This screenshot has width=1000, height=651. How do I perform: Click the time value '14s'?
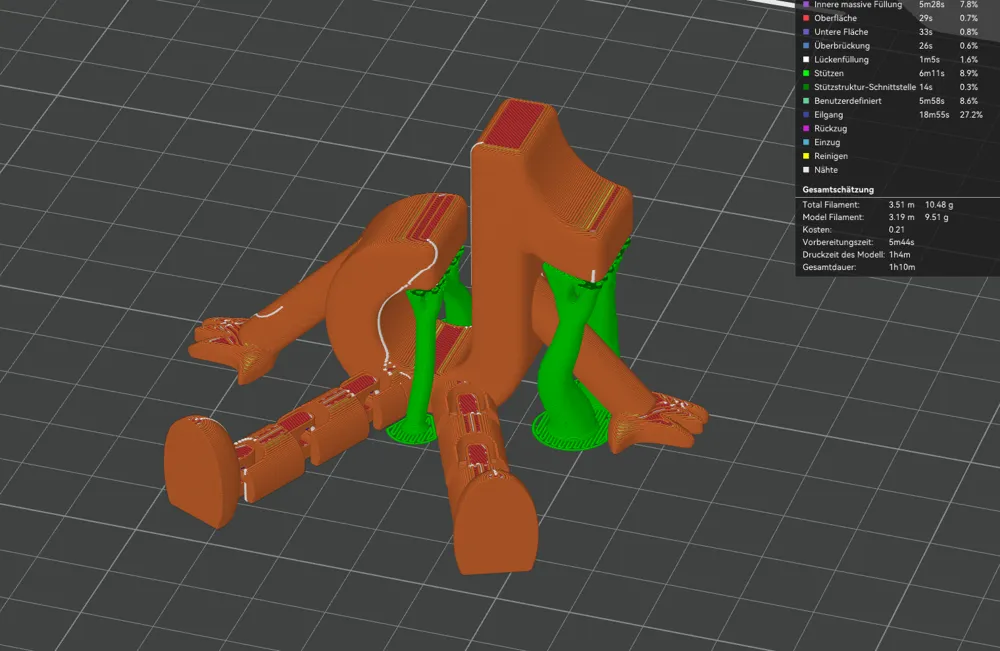[x=925, y=87]
